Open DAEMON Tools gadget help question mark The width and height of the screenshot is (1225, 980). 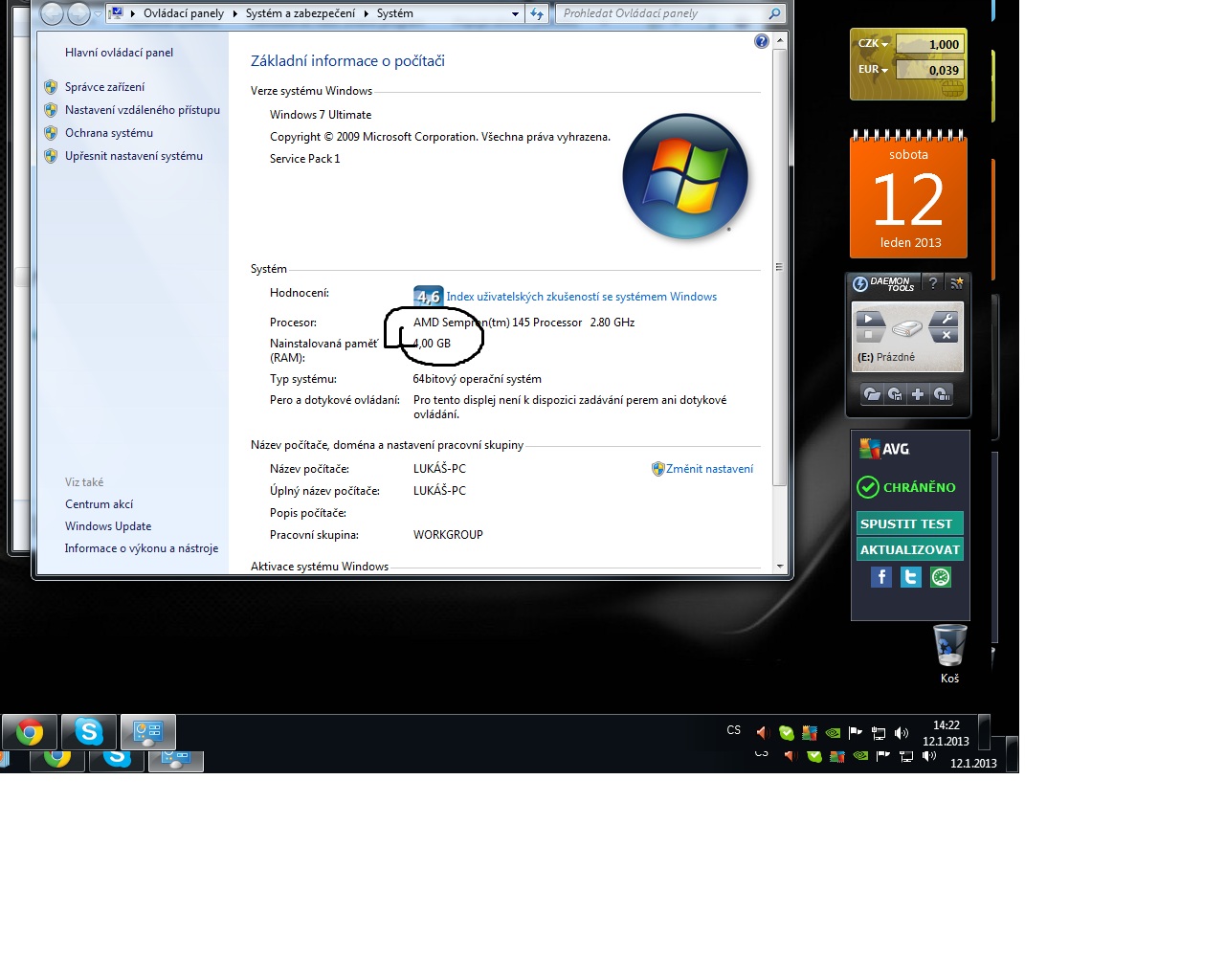(x=933, y=283)
